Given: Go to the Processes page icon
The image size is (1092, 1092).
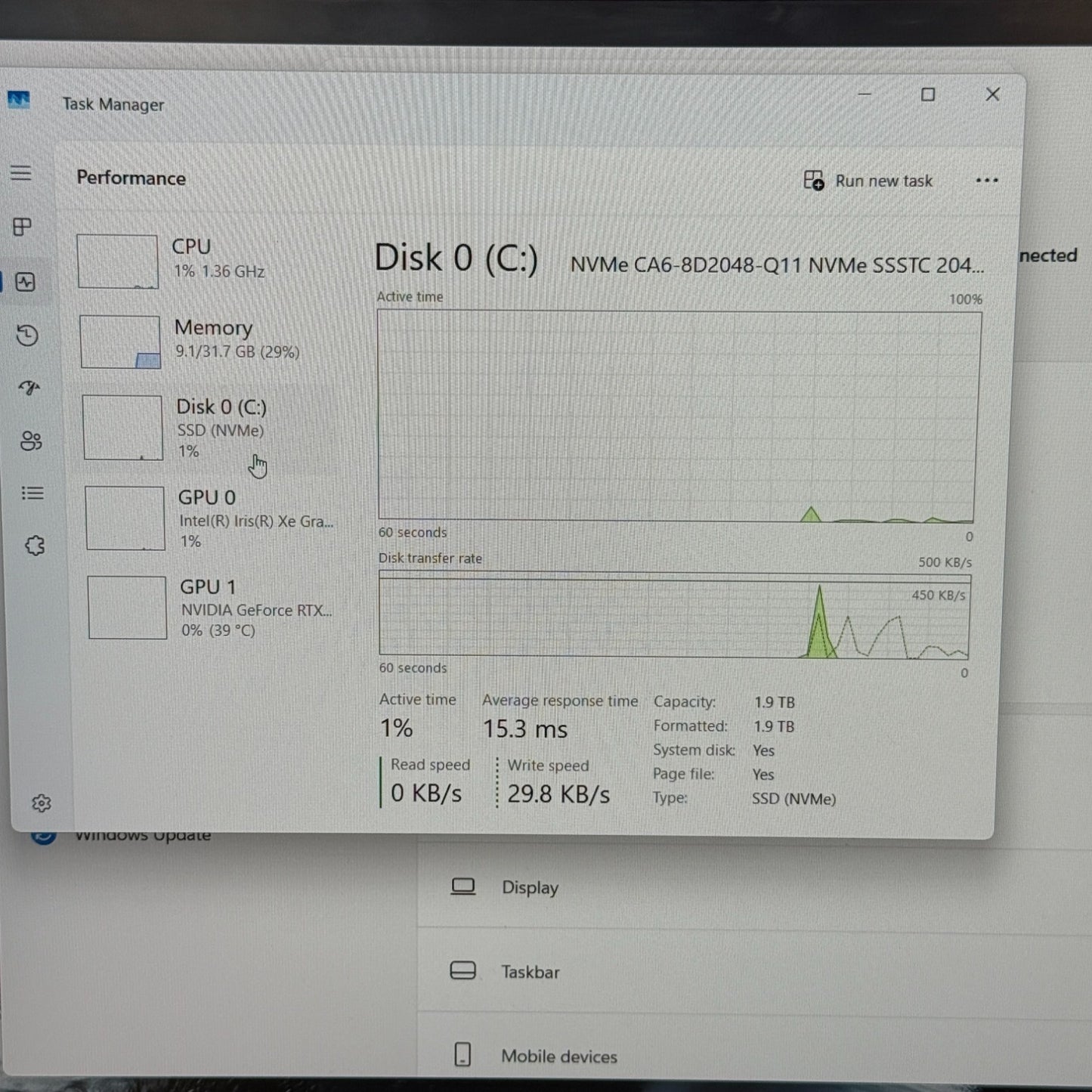Looking at the screenshot, I should point(23,227).
